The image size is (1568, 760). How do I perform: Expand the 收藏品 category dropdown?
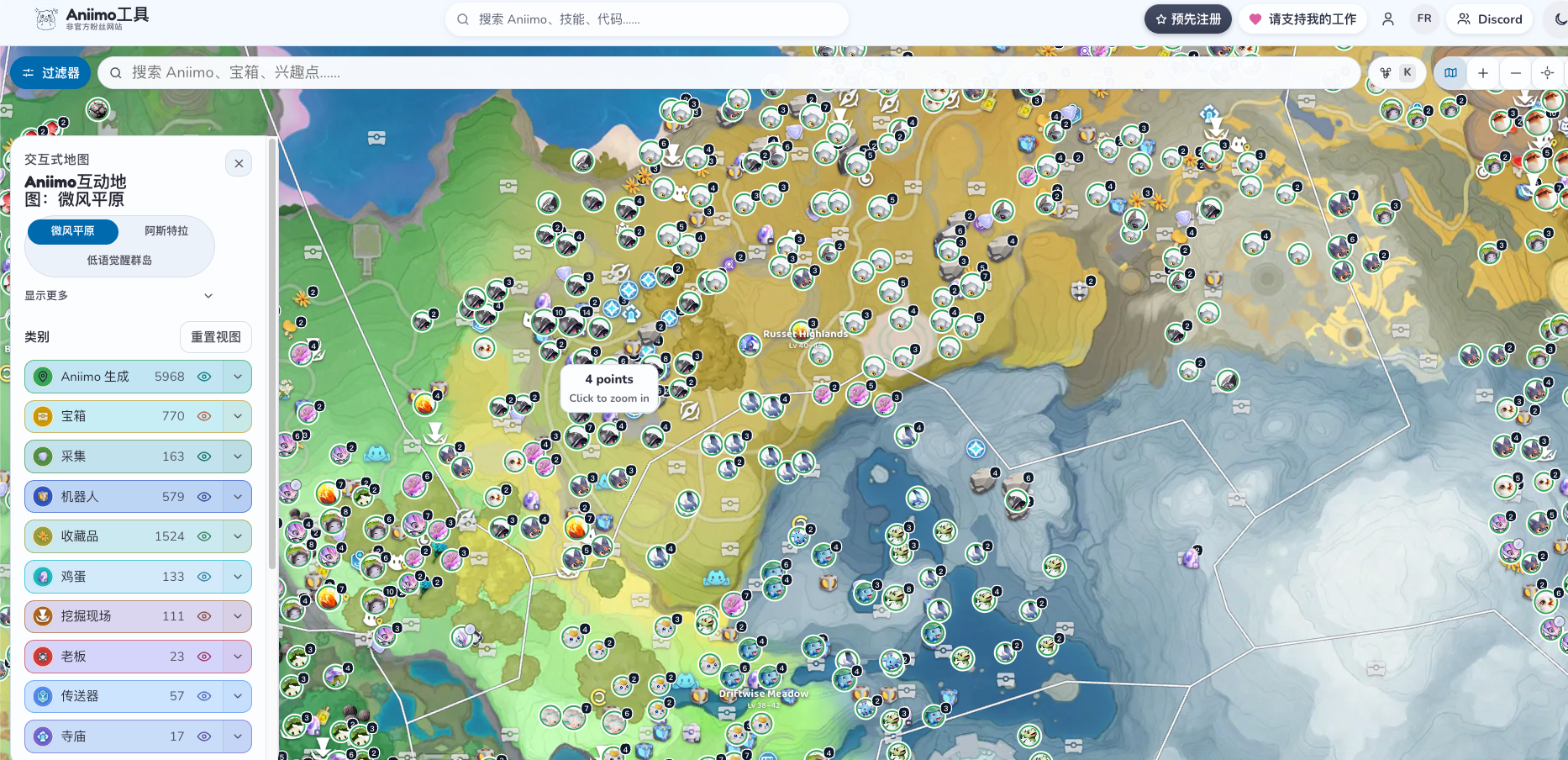pyautogui.click(x=238, y=536)
